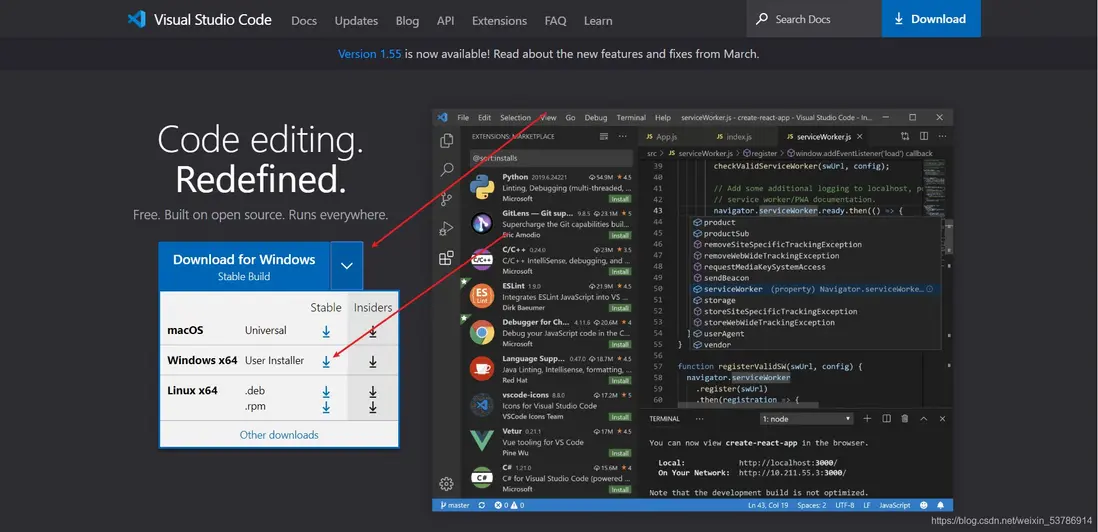Download macOS Universal Stable build
This screenshot has height=532, width=1098.
(x=326, y=332)
